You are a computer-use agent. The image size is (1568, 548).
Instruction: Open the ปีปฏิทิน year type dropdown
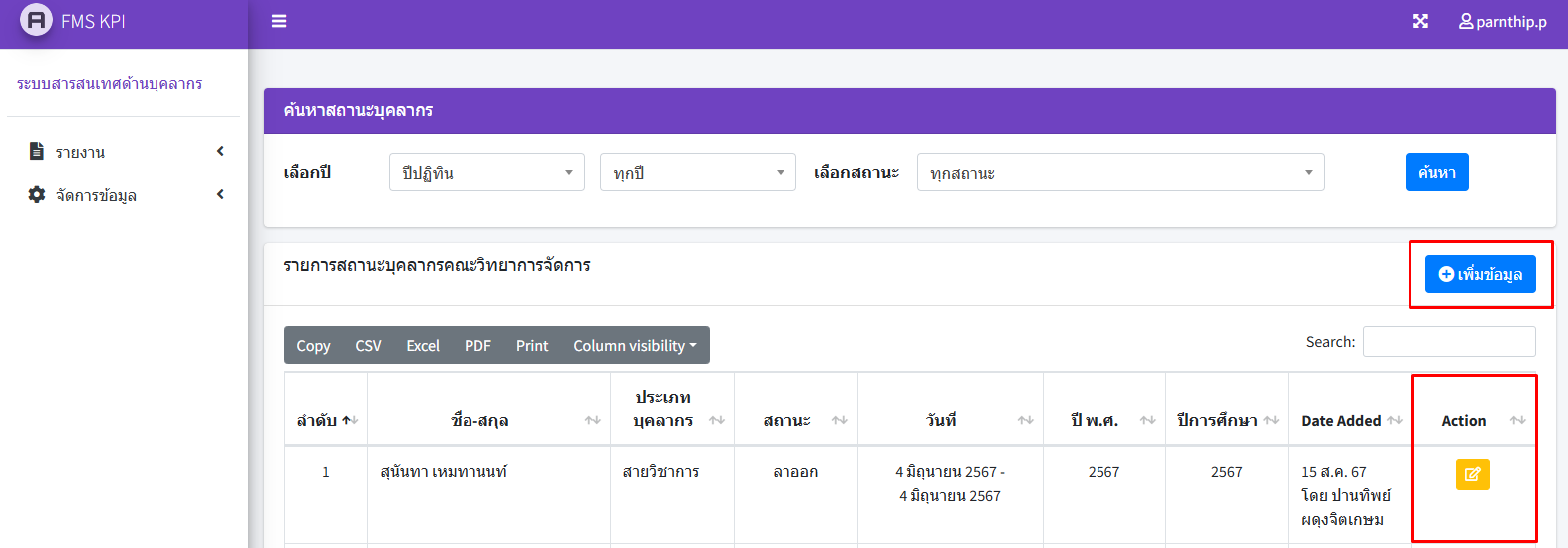[x=486, y=172]
